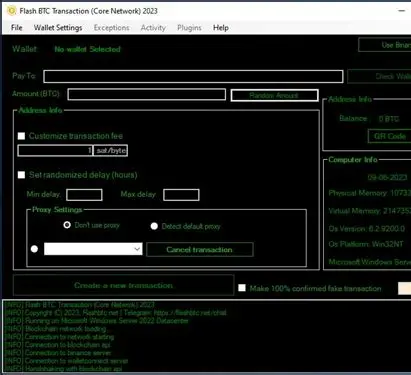Select the custom proxy radio button

pyautogui.click(x=34, y=249)
